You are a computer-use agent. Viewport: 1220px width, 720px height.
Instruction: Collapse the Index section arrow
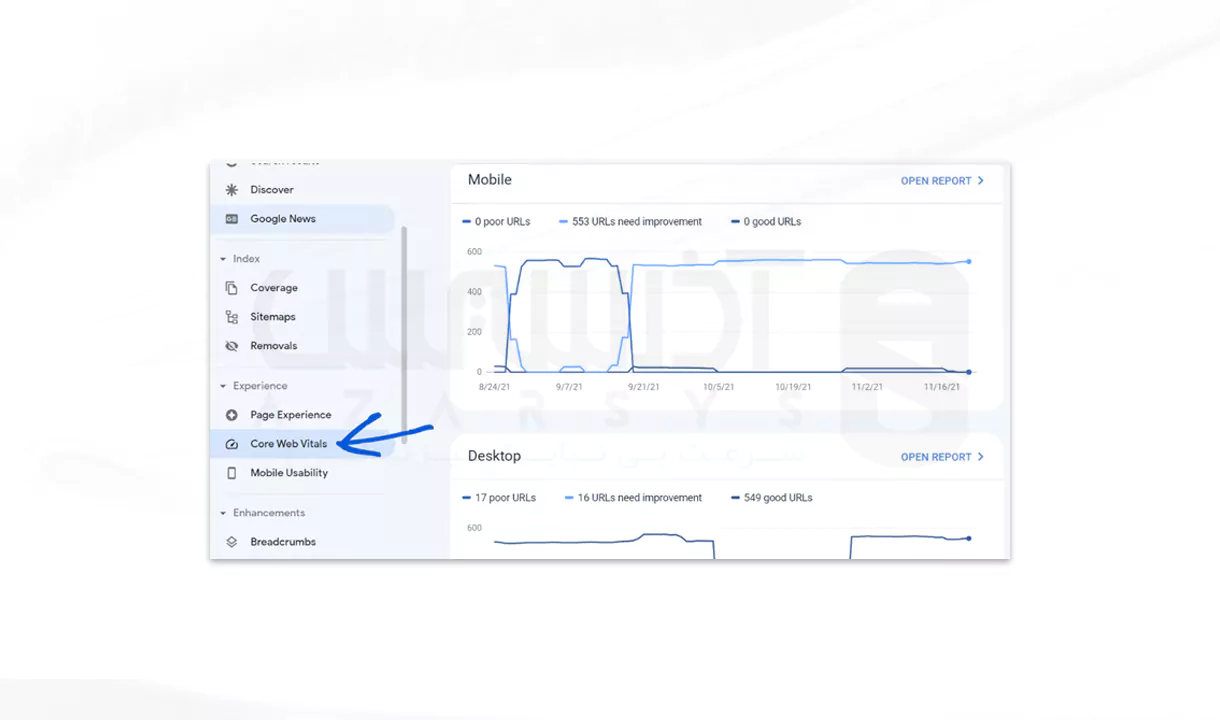click(223, 259)
